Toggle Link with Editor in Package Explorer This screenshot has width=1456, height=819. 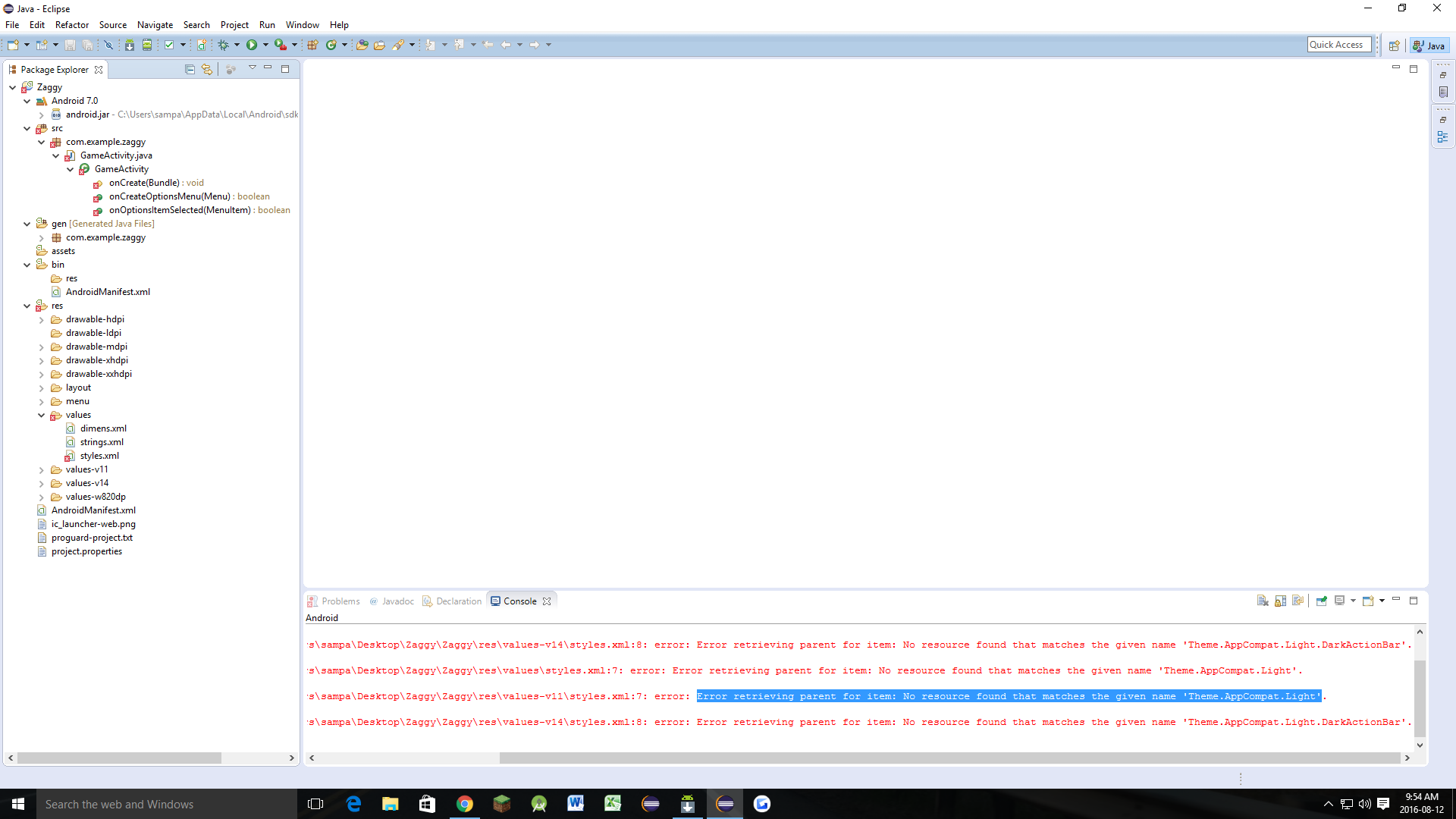tap(206, 69)
